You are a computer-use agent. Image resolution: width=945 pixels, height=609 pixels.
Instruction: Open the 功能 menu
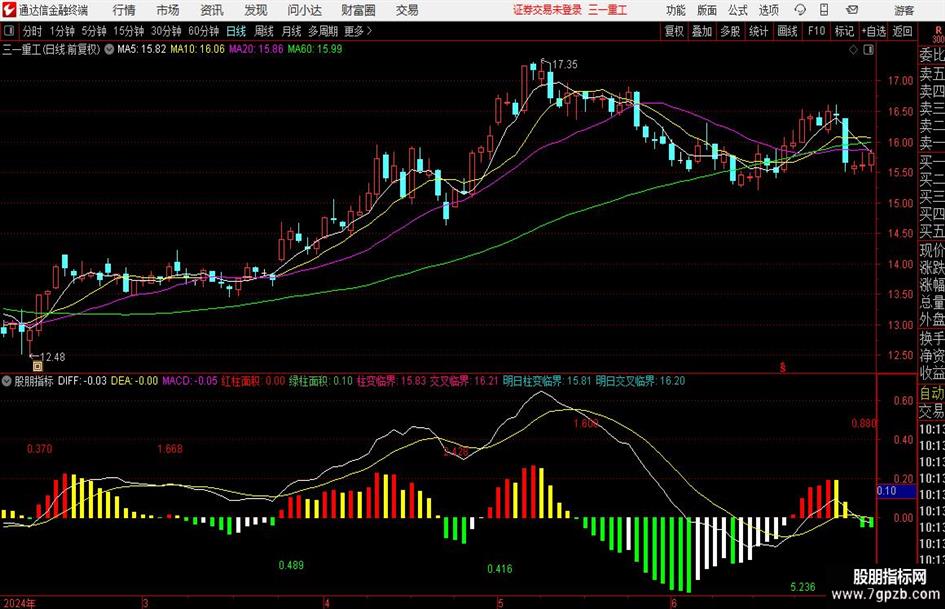coord(676,10)
